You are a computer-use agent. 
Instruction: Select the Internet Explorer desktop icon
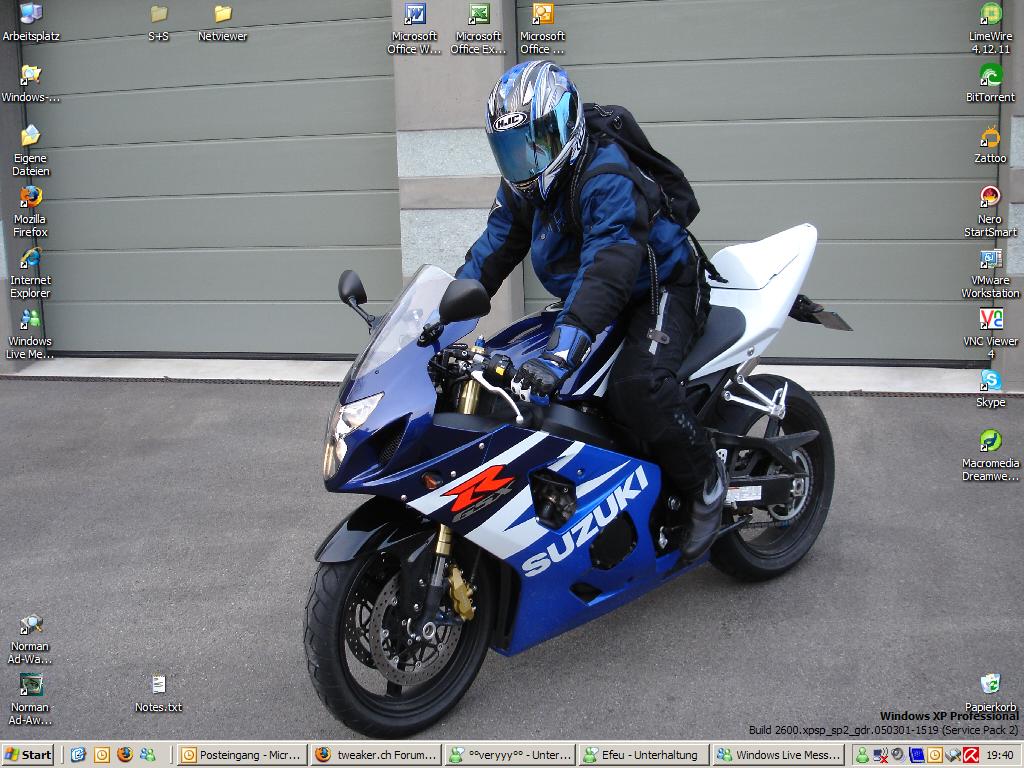click(30, 258)
